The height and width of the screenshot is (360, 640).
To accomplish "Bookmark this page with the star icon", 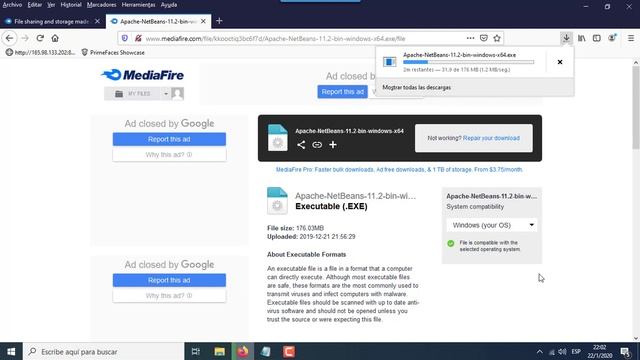I will pos(497,38).
